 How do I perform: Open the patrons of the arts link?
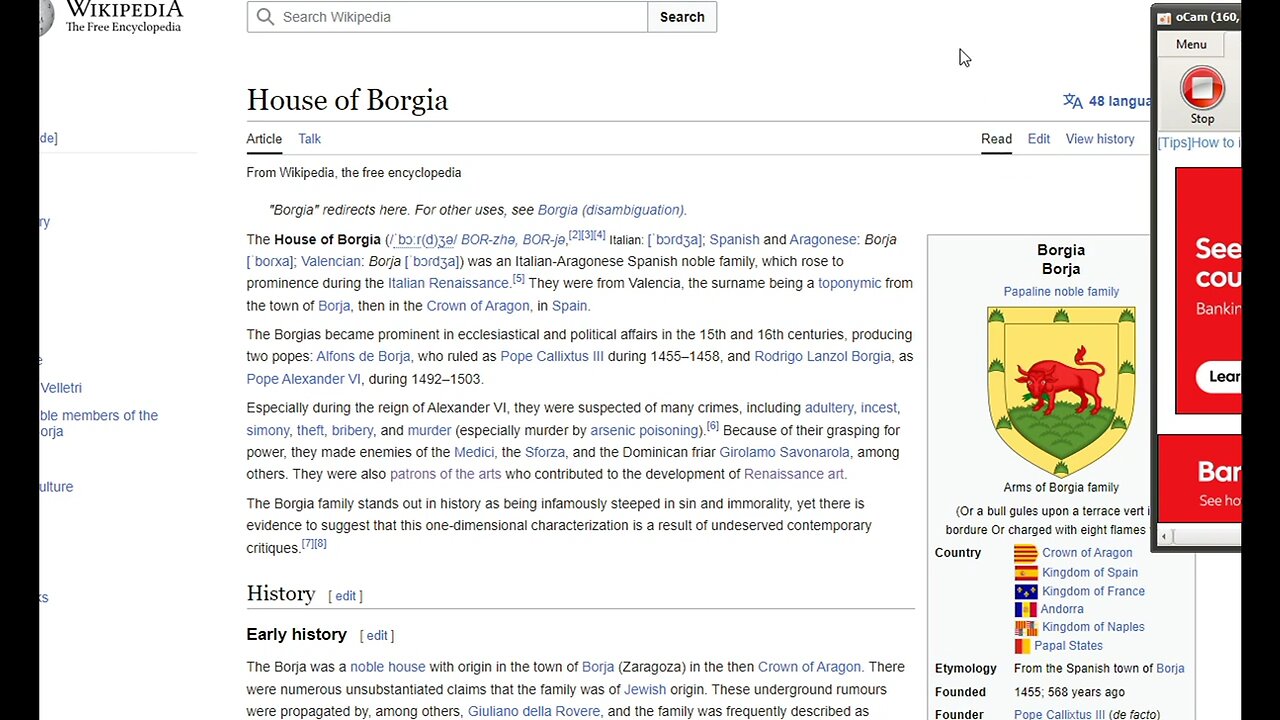(446, 474)
